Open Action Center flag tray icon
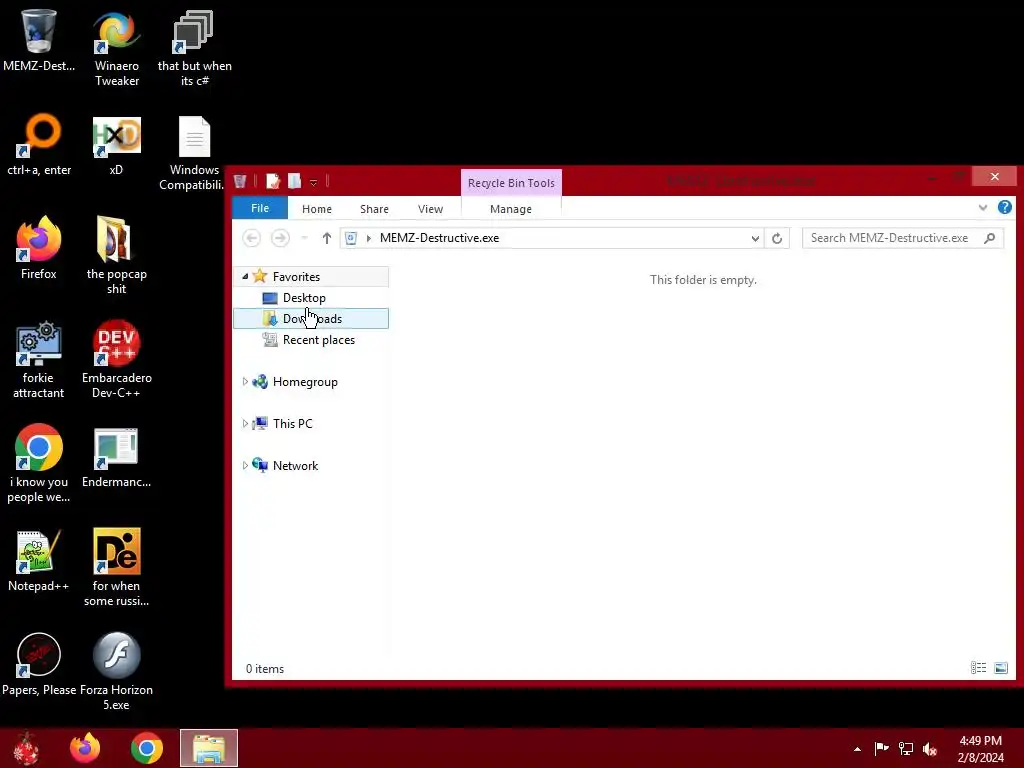 tap(881, 748)
